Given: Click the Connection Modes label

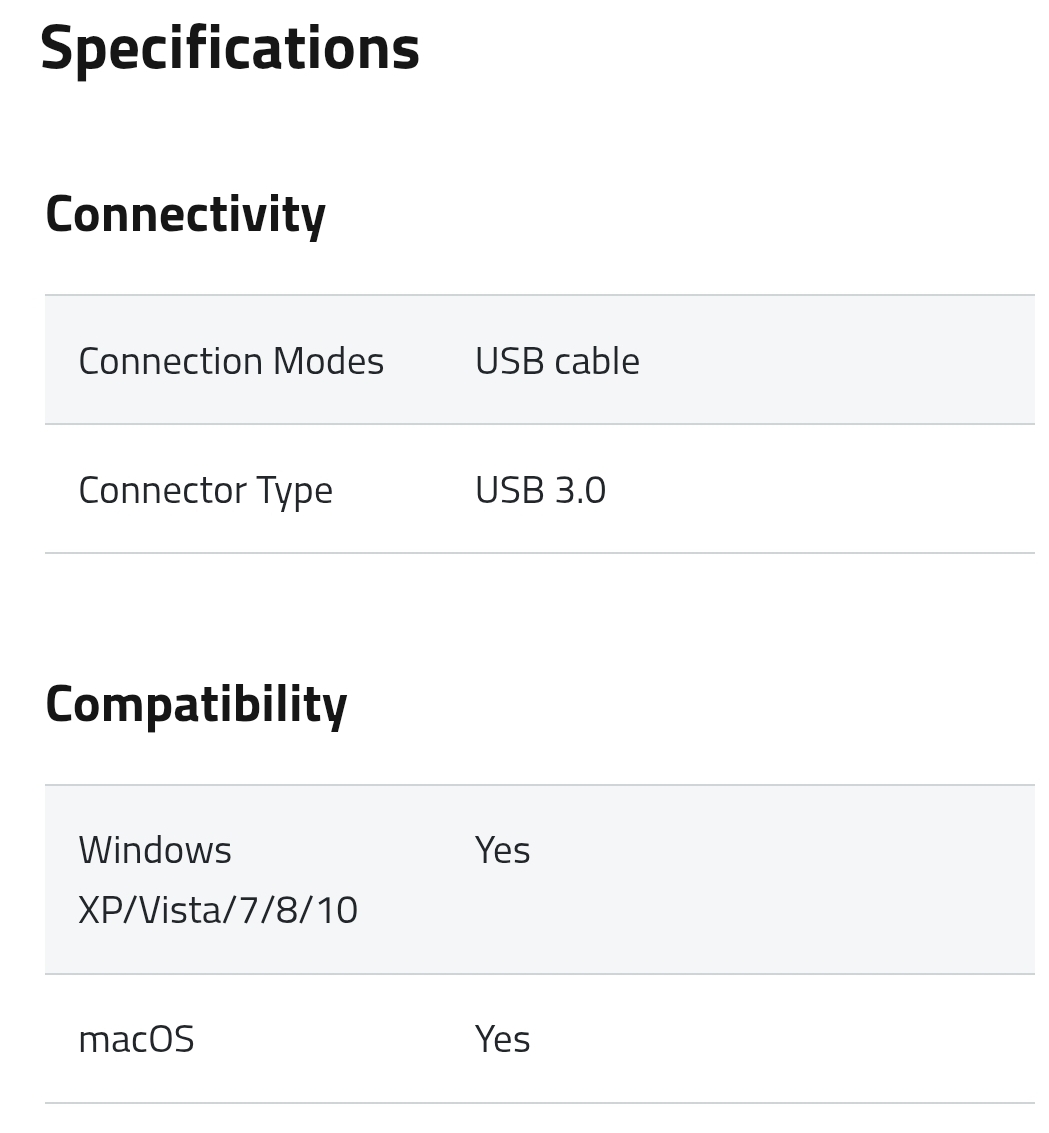Looking at the screenshot, I should pyautogui.click(x=231, y=361).
